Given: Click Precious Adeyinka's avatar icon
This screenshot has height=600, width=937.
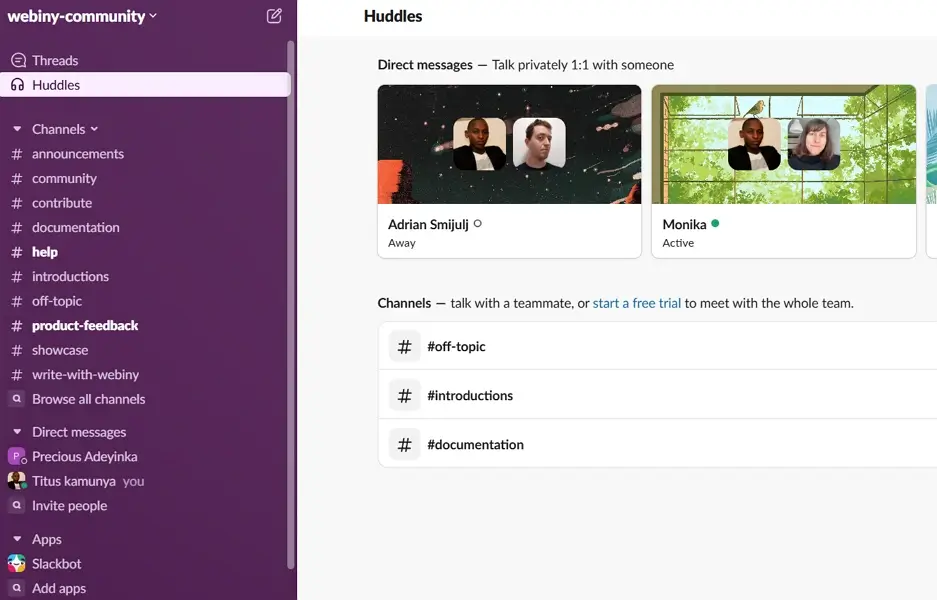Looking at the screenshot, I should (16, 457).
